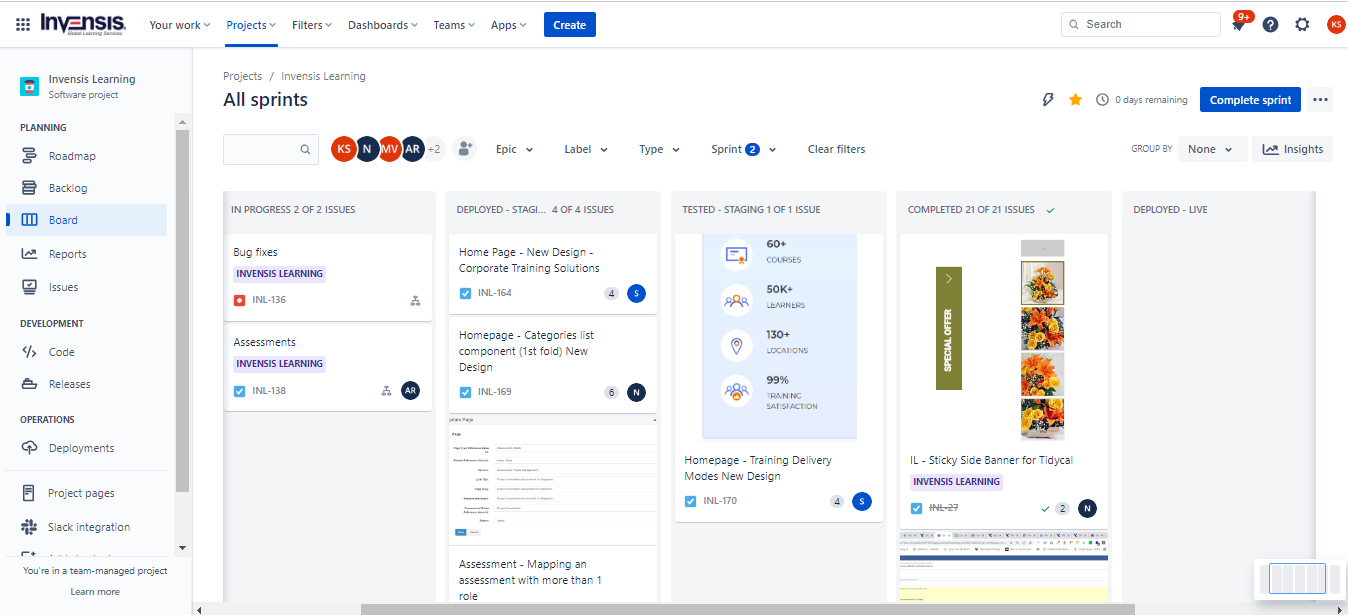Click the add people icon
The image size is (1348, 615).
click(x=464, y=149)
